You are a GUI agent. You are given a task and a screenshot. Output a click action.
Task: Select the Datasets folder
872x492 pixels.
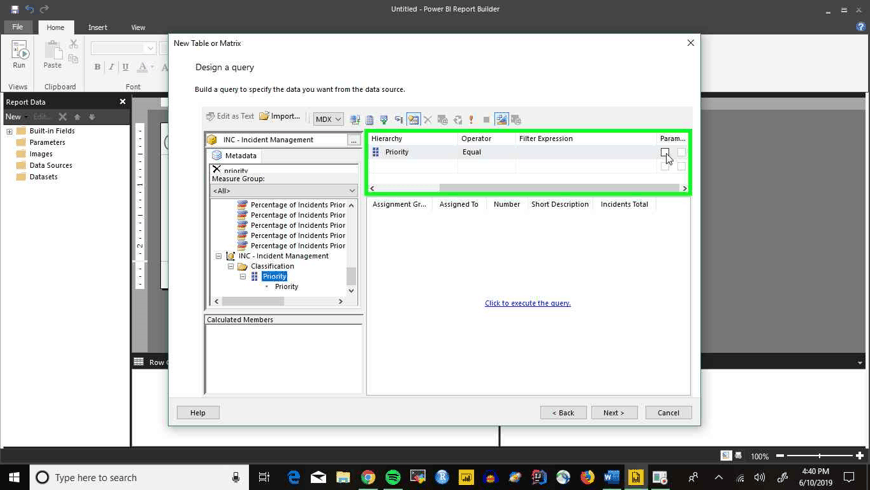(x=43, y=177)
